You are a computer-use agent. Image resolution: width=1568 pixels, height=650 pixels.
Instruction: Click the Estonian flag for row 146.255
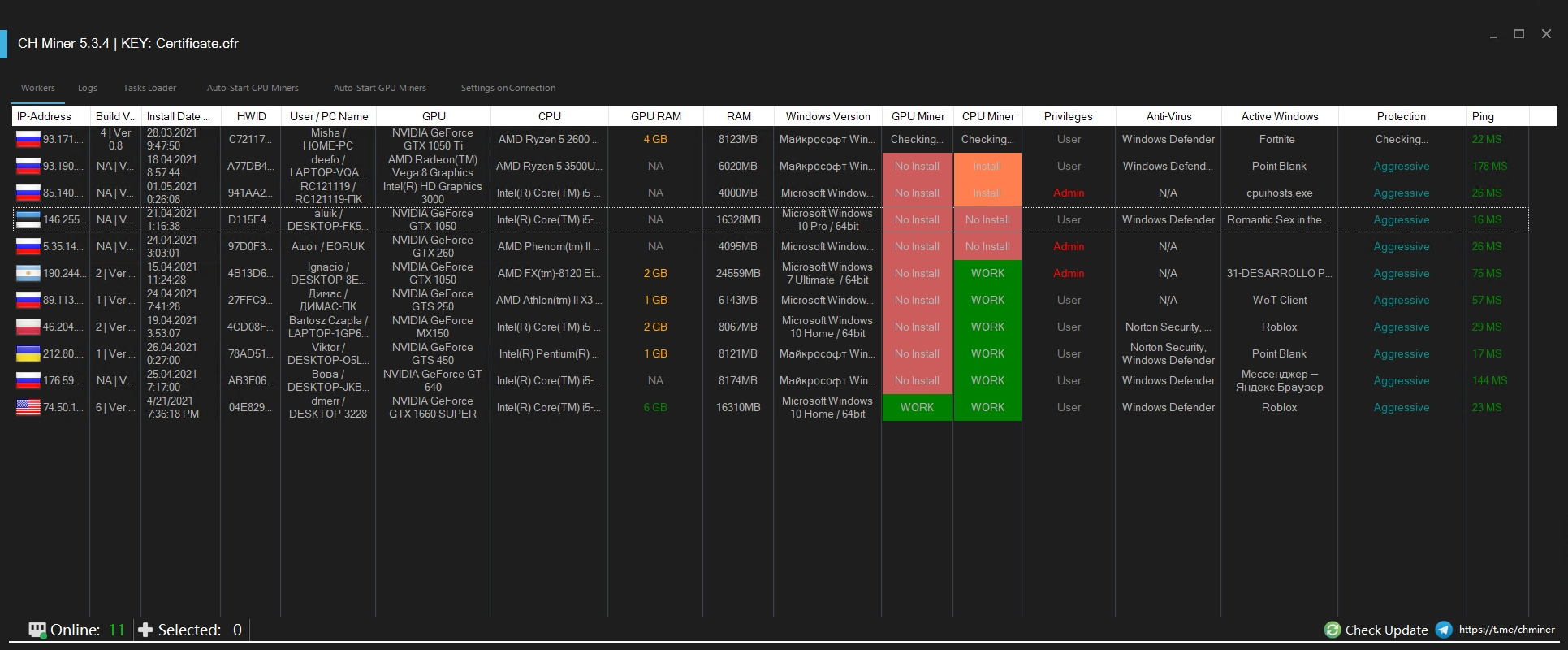pos(28,219)
